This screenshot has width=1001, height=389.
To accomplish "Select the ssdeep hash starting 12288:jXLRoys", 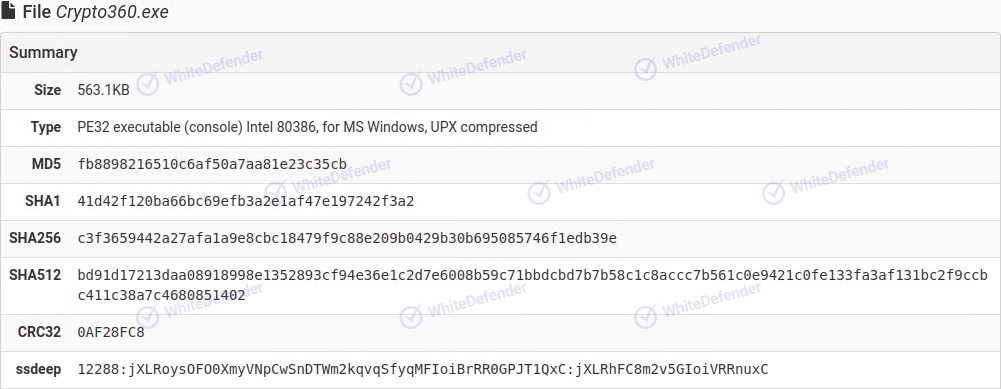I will [x=423, y=369].
